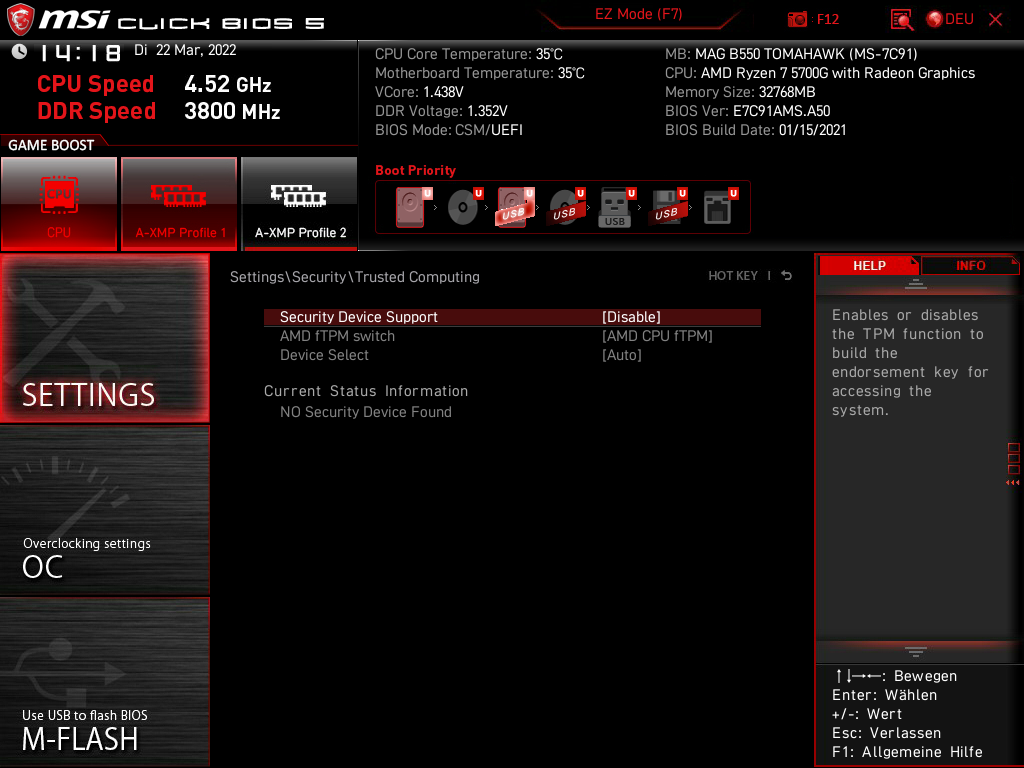Open the OC overclocking settings section
The width and height of the screenshot is (1024, 768).
104,511
